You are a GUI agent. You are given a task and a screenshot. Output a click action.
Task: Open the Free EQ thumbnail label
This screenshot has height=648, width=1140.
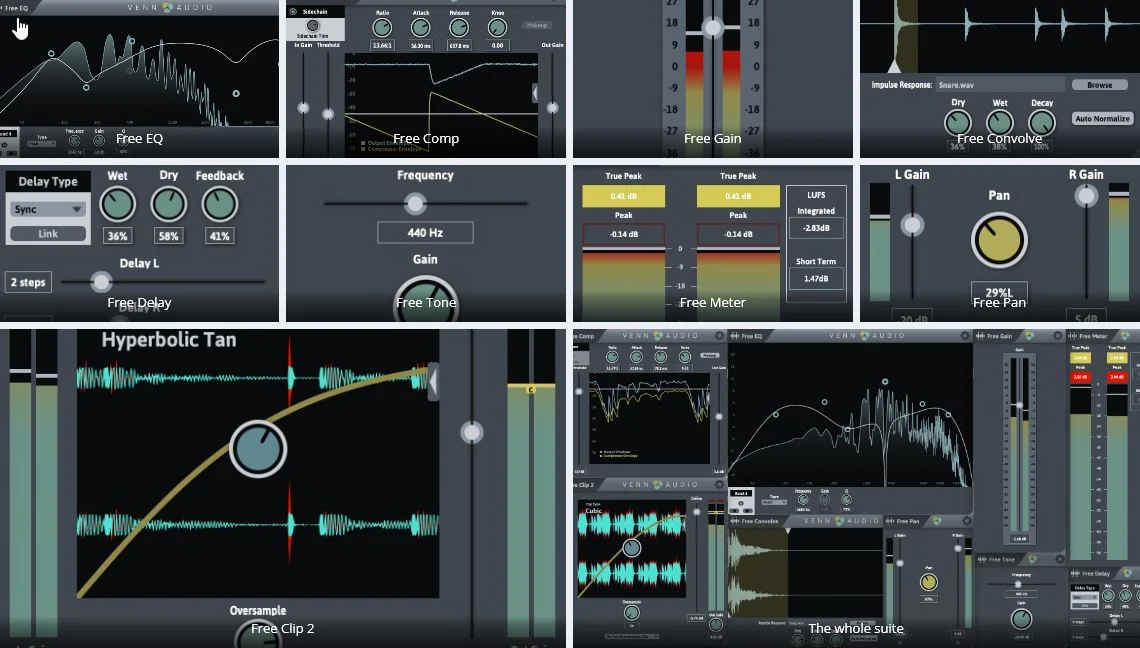pos(139,138)
